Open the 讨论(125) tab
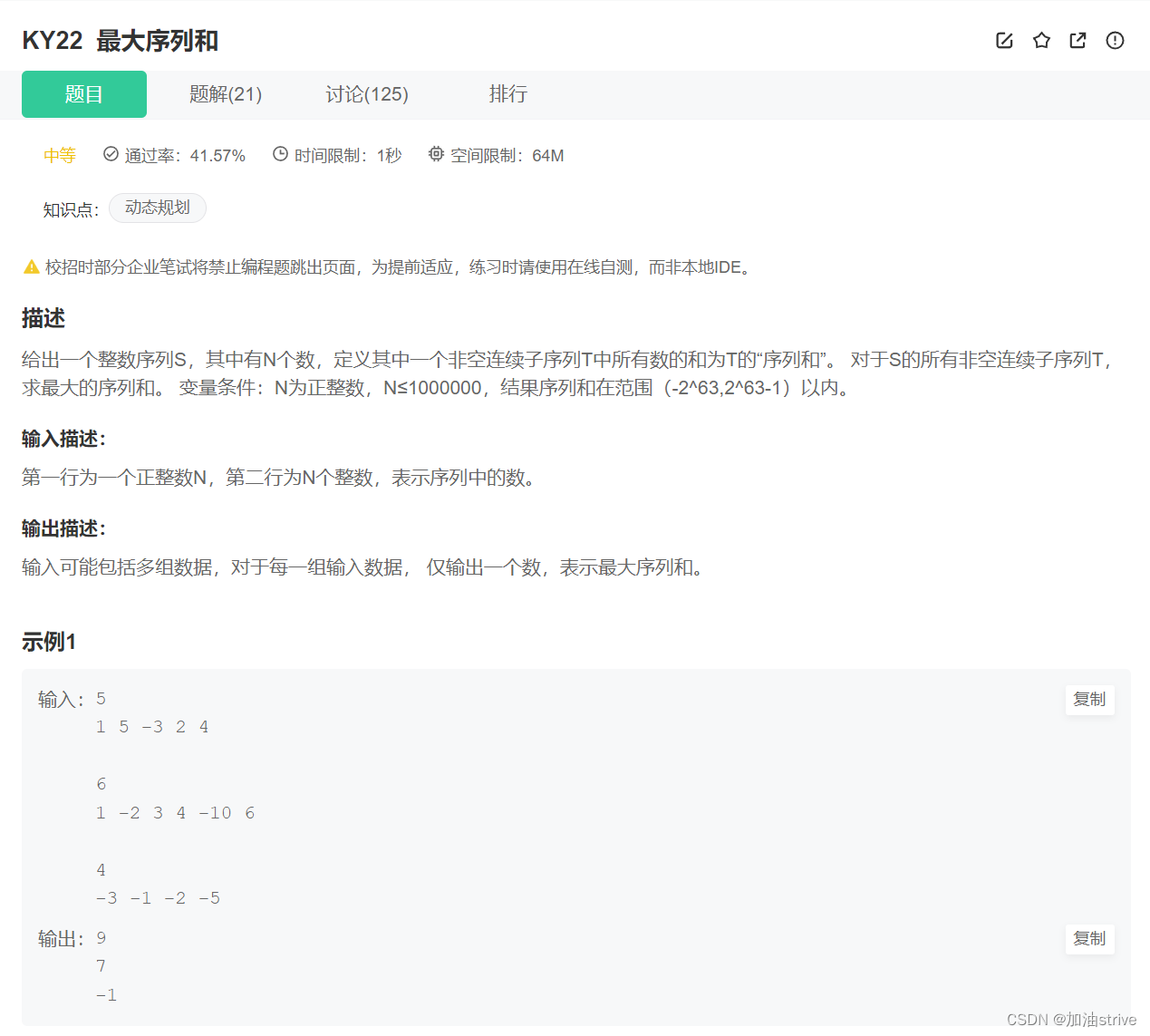The height and width of the screenshot is (1036, 1150). pyautogui.click(x=367, y=93)
